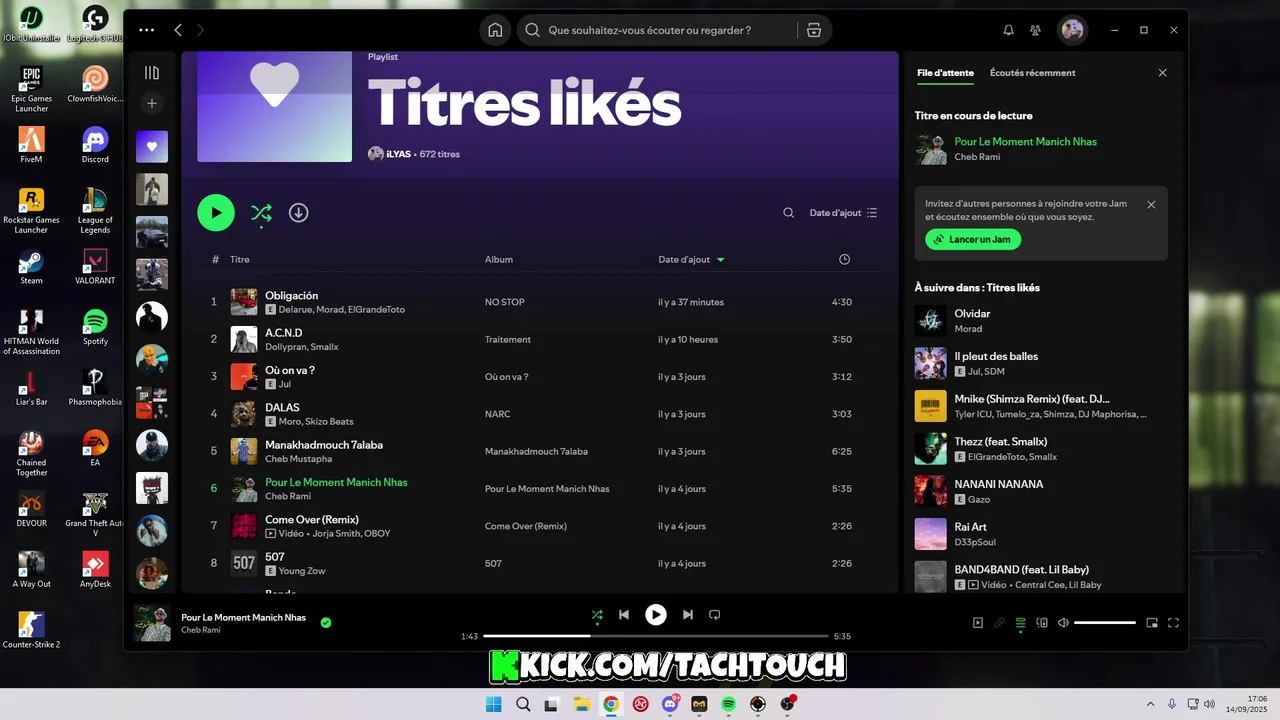Enter full screen mode
Screen dimensions: 1280x720
[x=1174, y=623]
